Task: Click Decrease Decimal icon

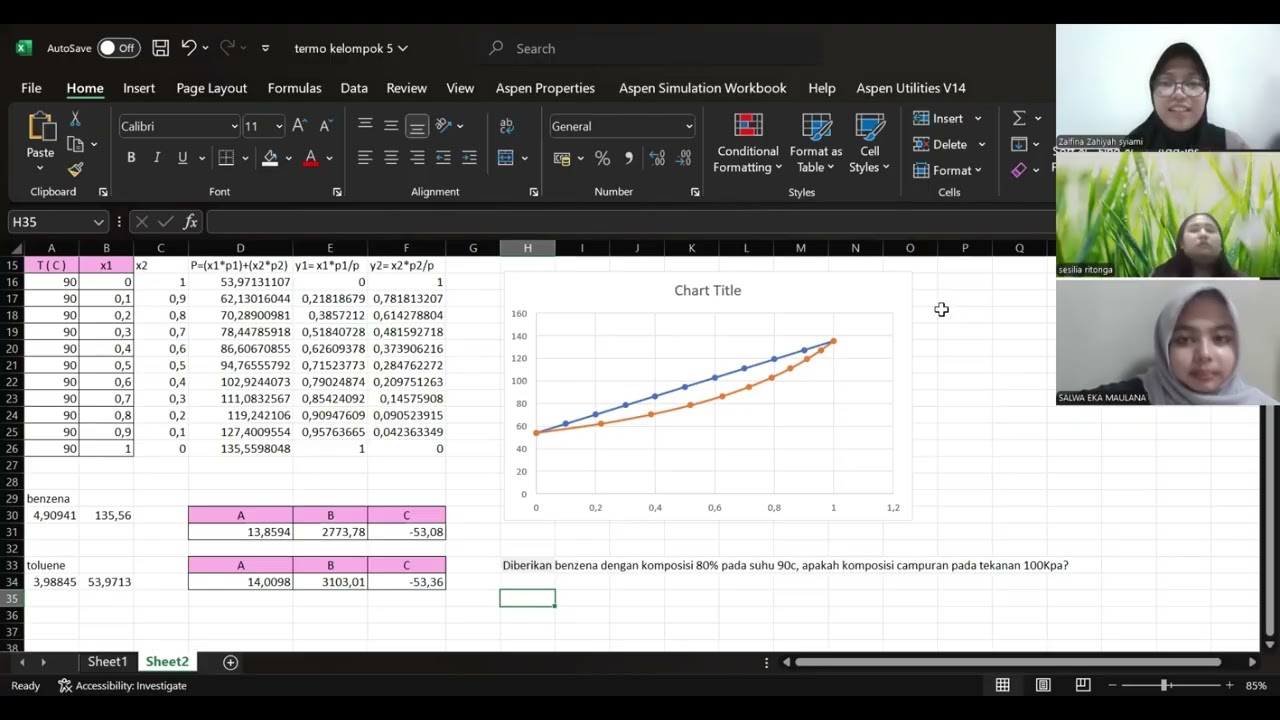Action: coord(685,158)
